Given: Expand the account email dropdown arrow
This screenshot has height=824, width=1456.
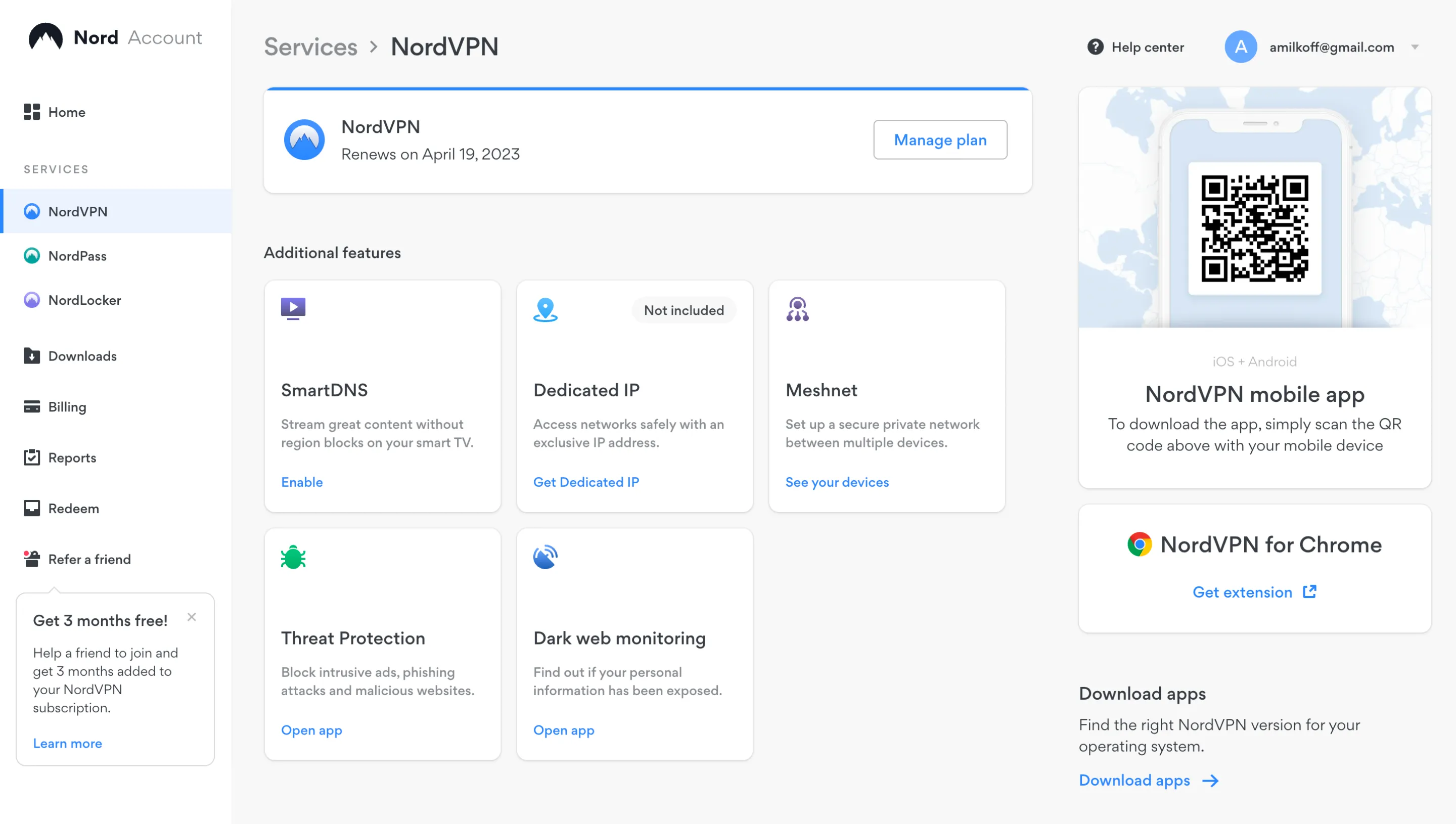Looking at the screenshot, I should [1415, 47].
